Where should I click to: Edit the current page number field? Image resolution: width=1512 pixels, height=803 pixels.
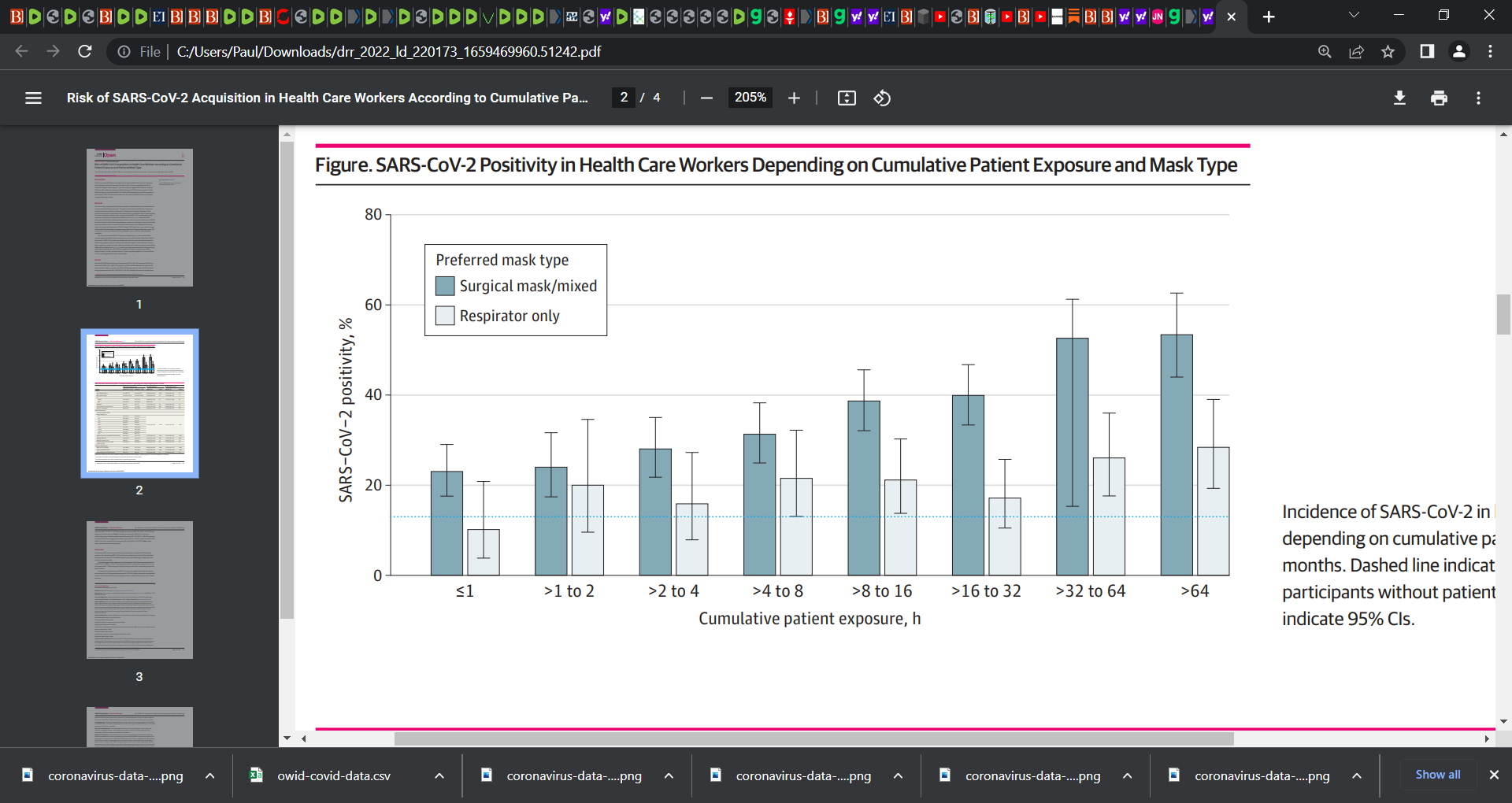(624, 98)
